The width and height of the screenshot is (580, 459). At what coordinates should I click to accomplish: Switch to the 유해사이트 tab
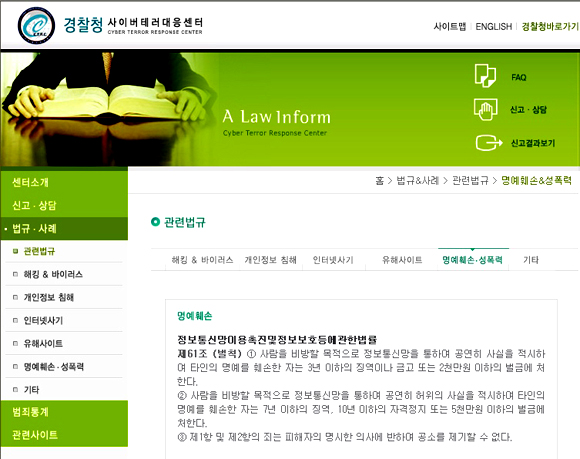point(402,260)
